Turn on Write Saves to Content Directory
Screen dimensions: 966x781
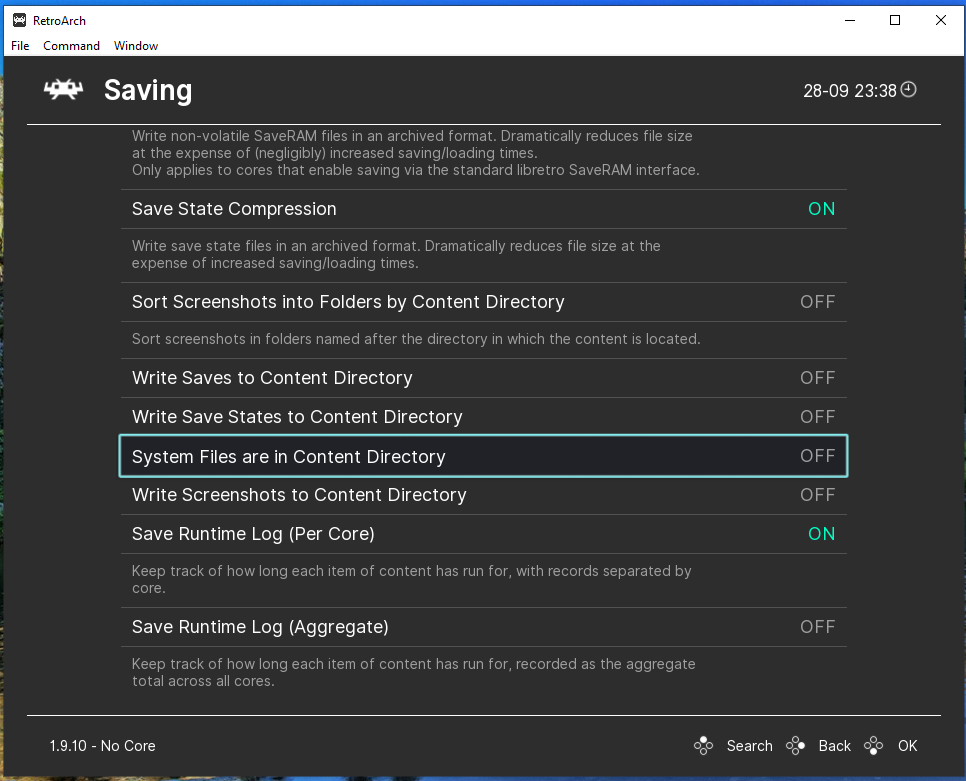pyautogui.click(x=817, y=378)
